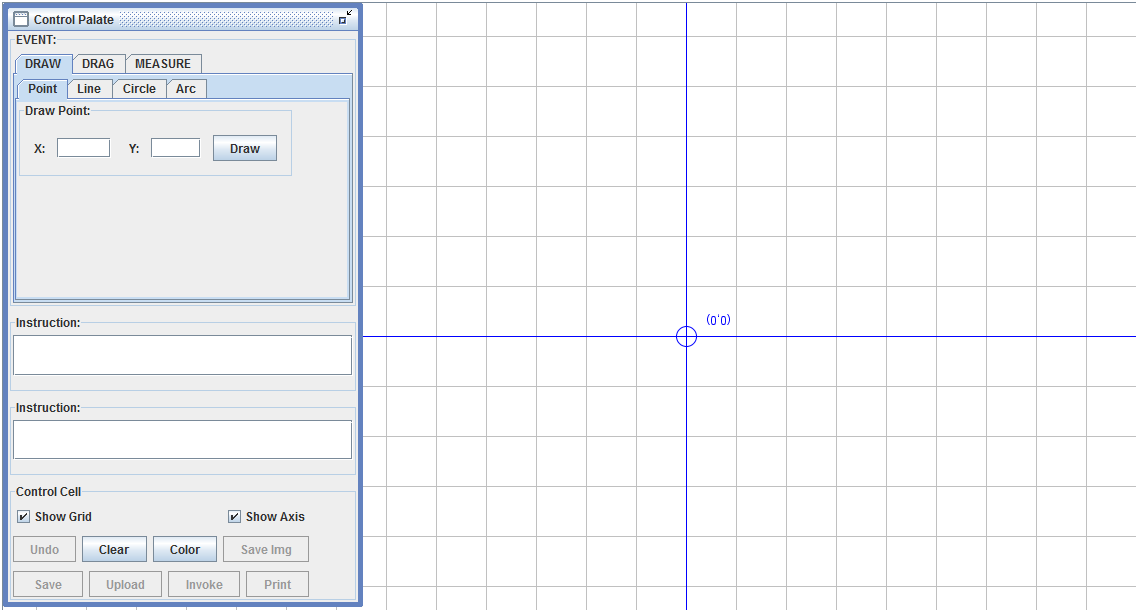Screen dimensions: 1136x610
Task: Switch to the Circle sub-tab
Action: [x=139, y=89]
